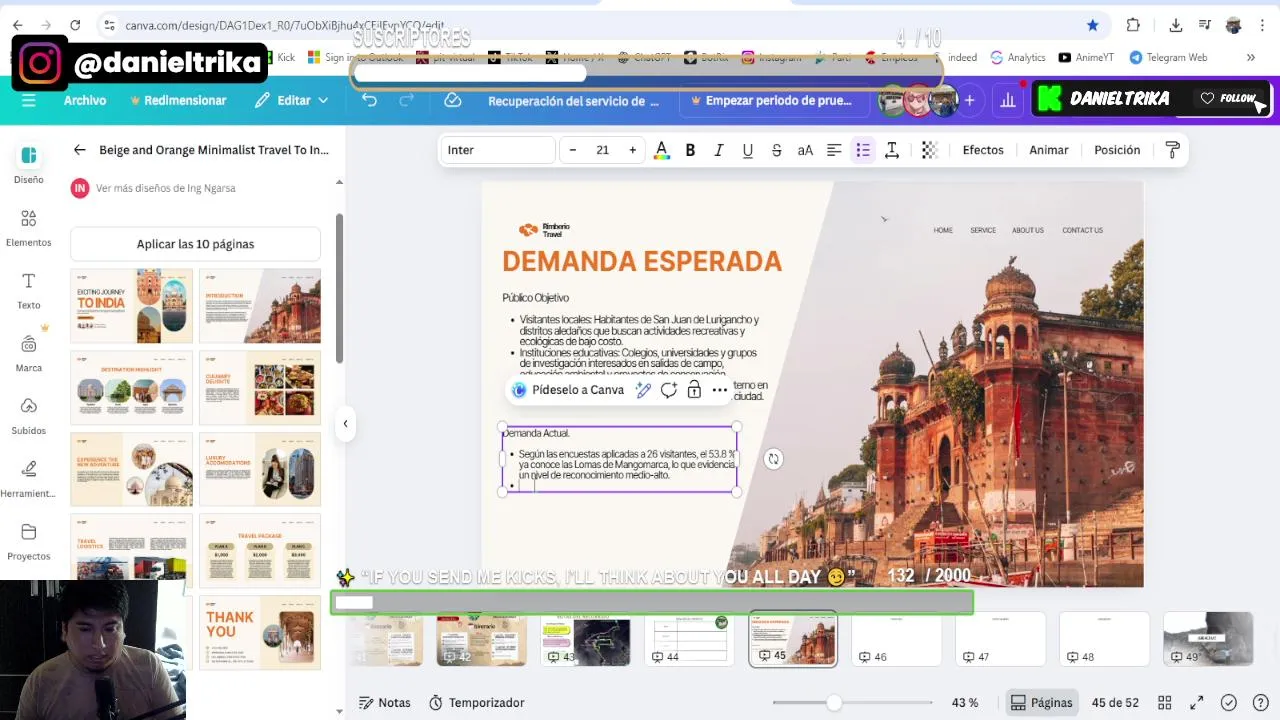Viewport: 1280px width, 720px height.
Task: Click the magic edit wand icon
Action: (643, 390)
